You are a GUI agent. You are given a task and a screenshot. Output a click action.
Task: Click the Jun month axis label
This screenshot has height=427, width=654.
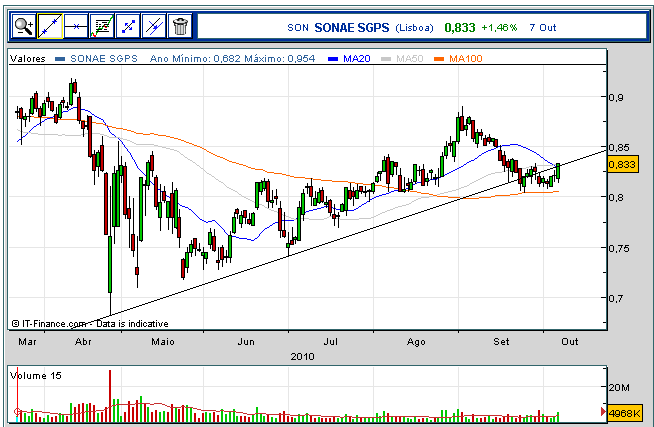[x=246, y=342]
